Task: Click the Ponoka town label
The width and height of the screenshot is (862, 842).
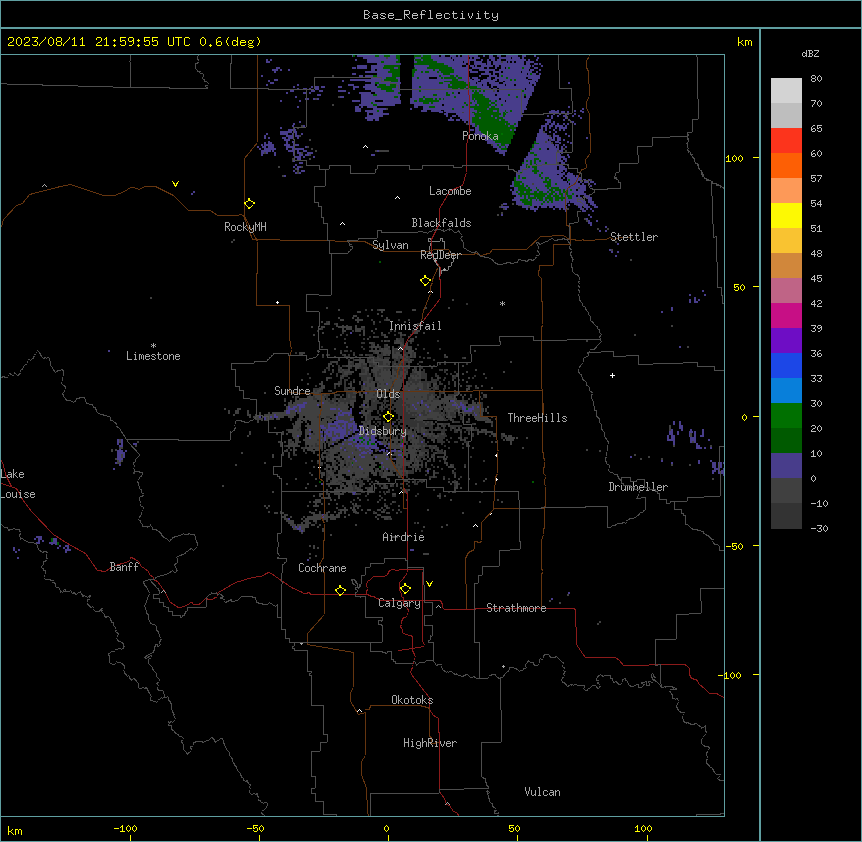Action: 480,136
